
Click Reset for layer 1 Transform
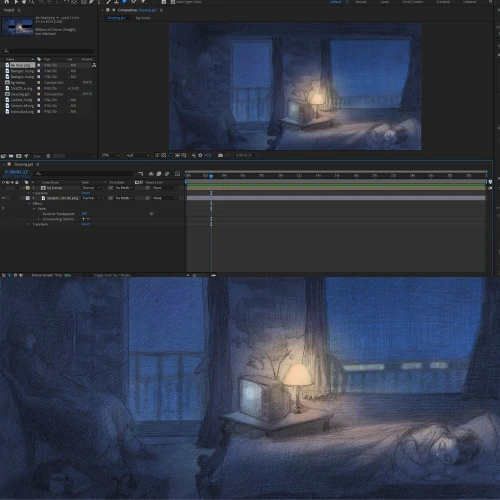86,193
